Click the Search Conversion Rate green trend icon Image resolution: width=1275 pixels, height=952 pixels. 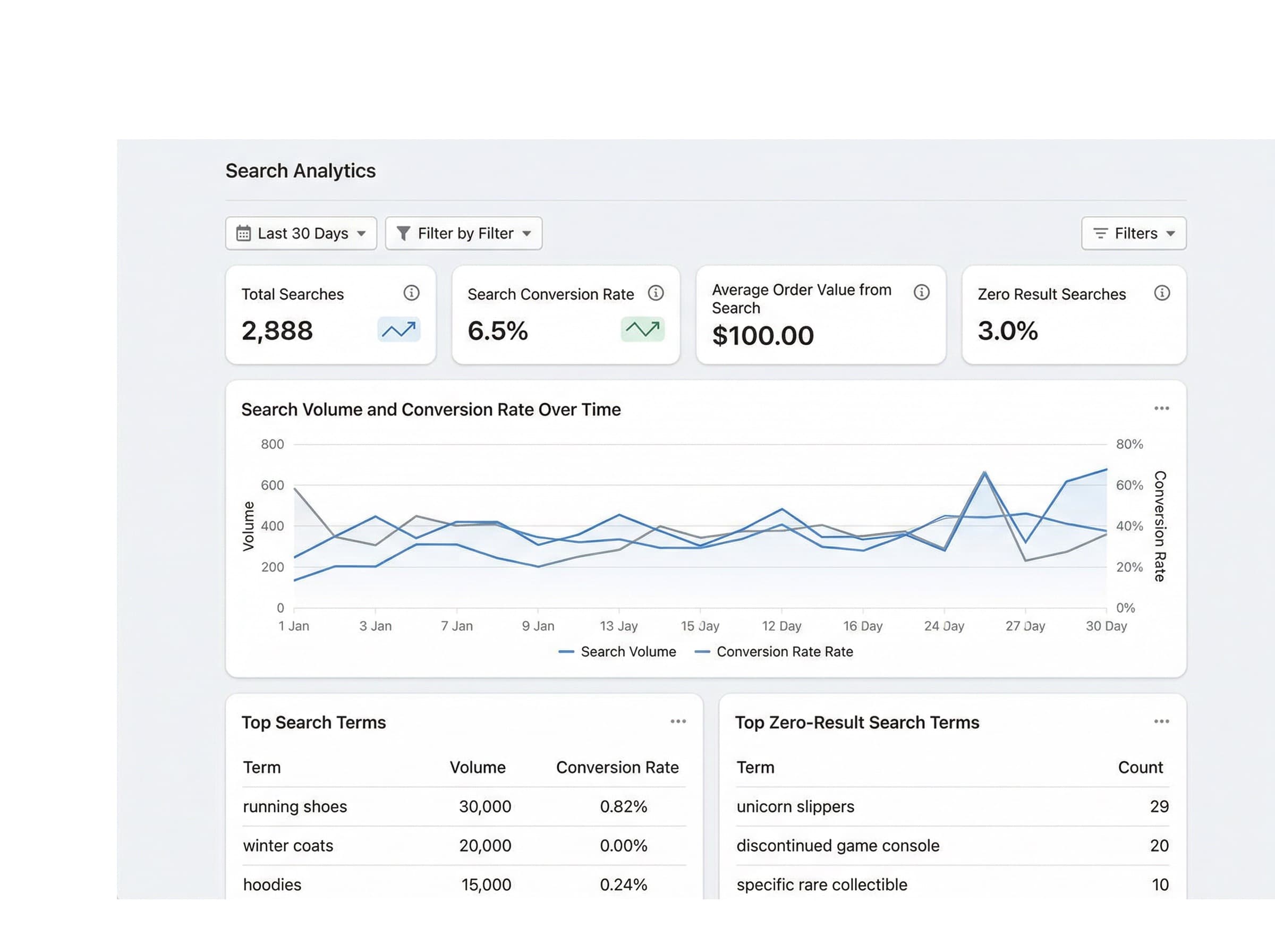642,329
